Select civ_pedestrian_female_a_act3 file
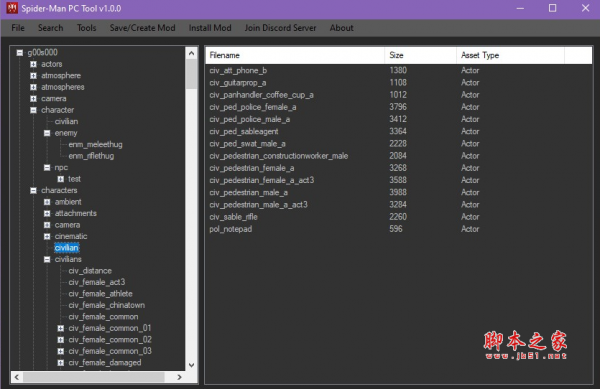This screenshot has width=600, height=389. tap(398, 180)
